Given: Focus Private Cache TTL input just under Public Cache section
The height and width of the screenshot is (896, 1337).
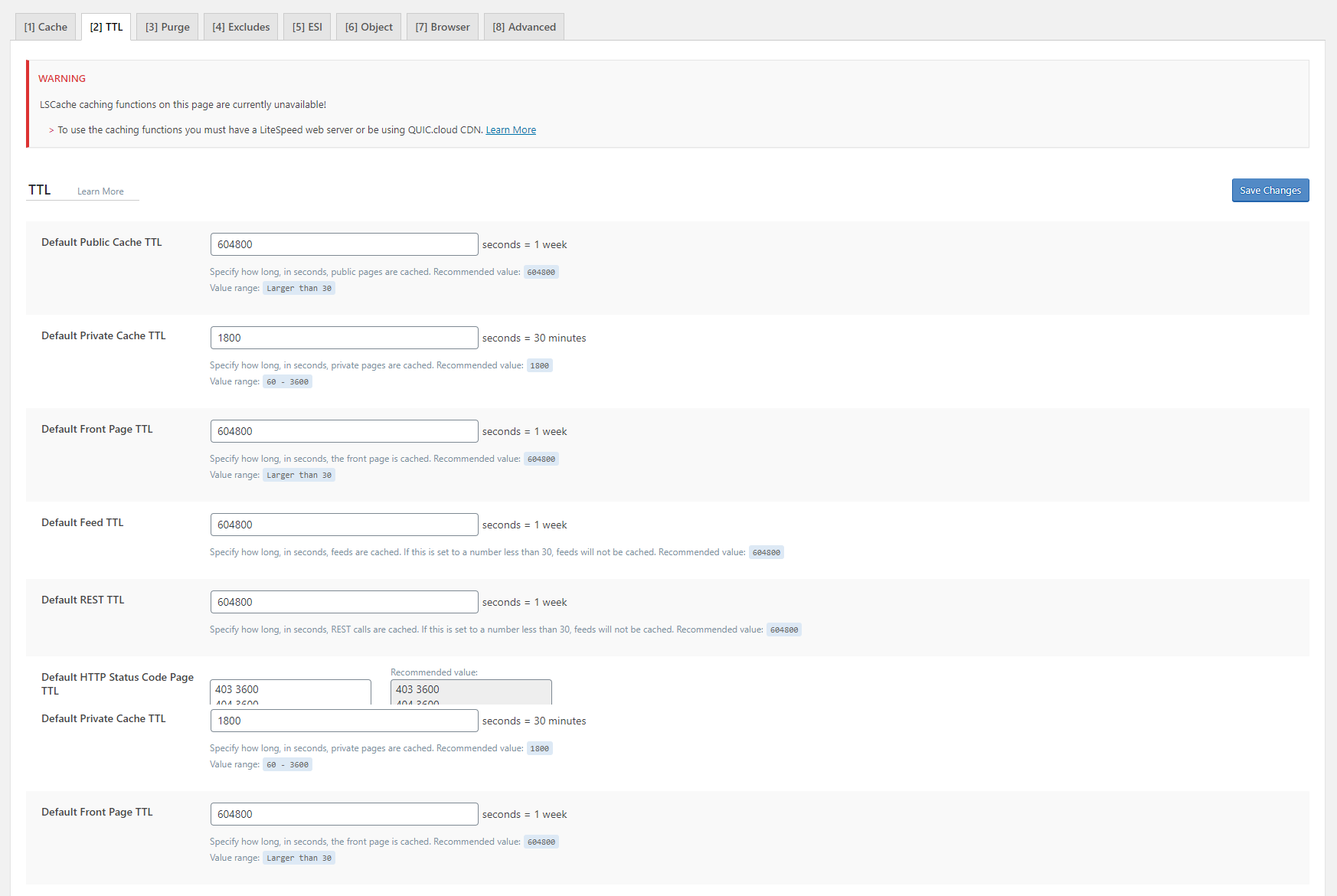Looking at the screenshot, I should pyautogui.click(x=345, y=338).
